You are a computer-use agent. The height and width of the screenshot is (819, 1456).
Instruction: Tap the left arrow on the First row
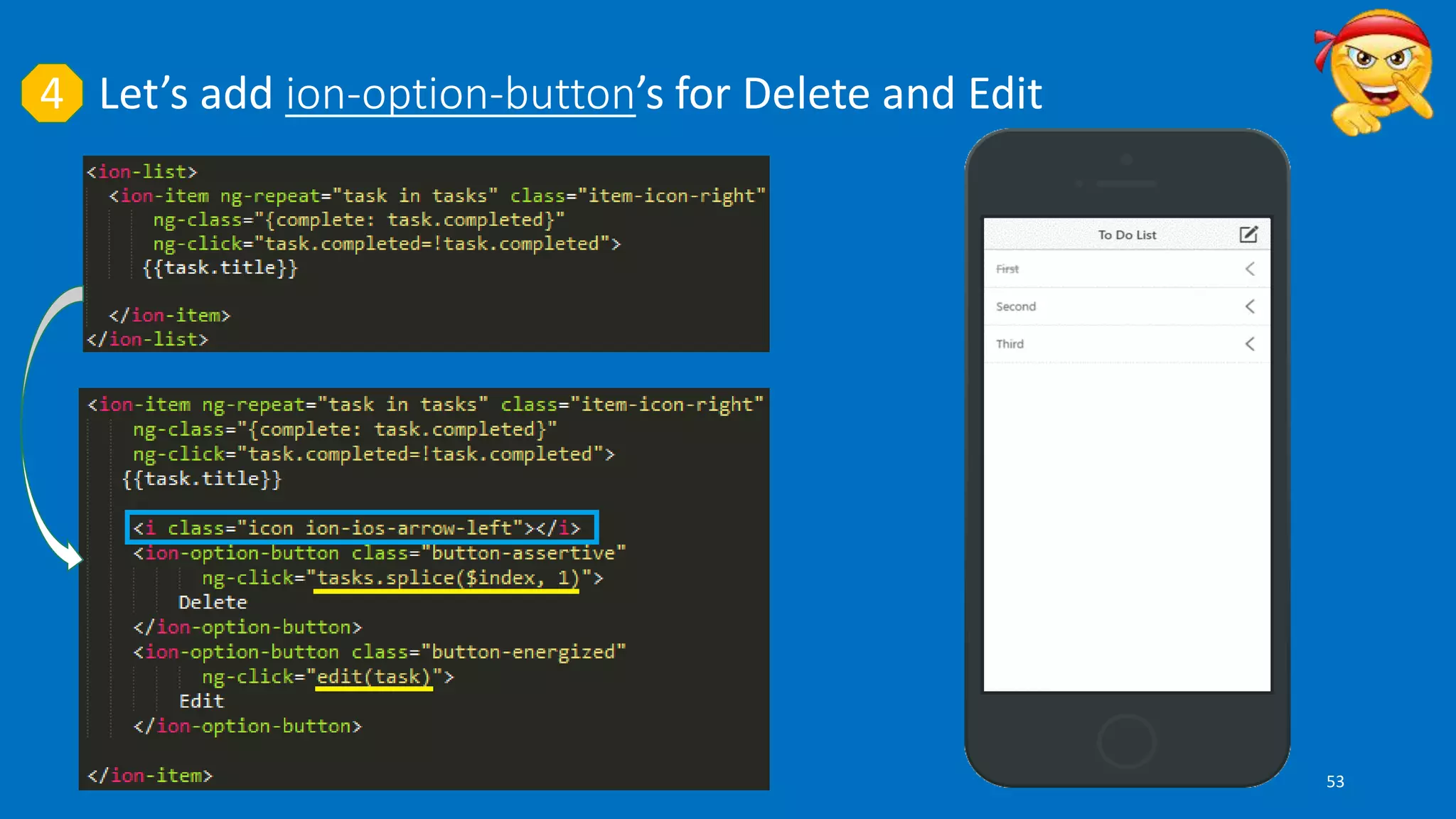coord(1250,269)
